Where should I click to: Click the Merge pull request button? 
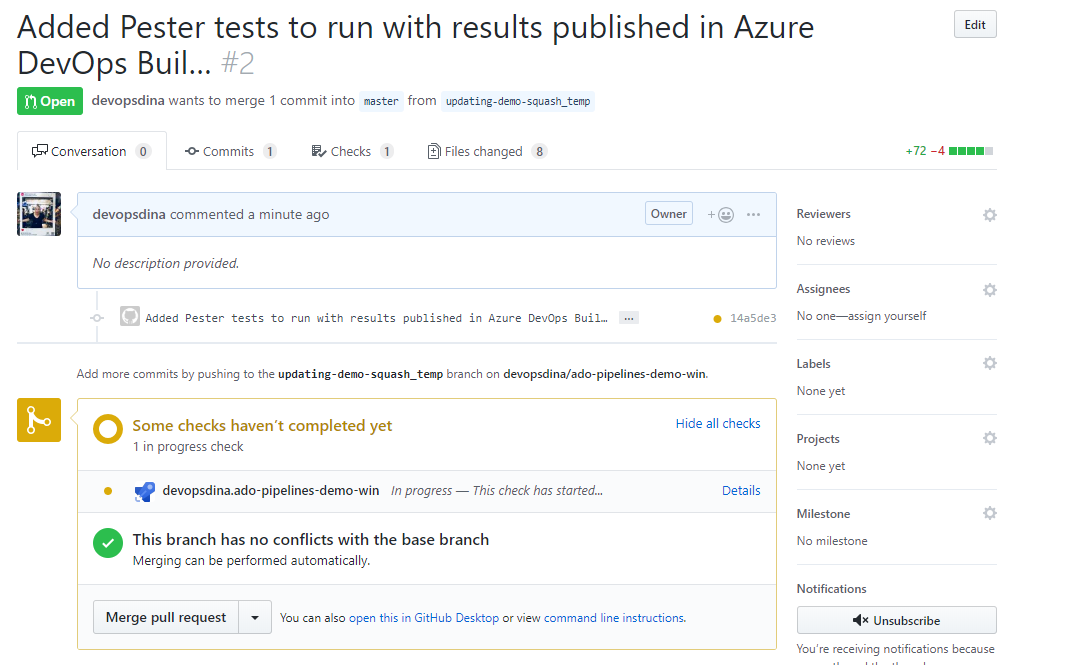point(166,617)
